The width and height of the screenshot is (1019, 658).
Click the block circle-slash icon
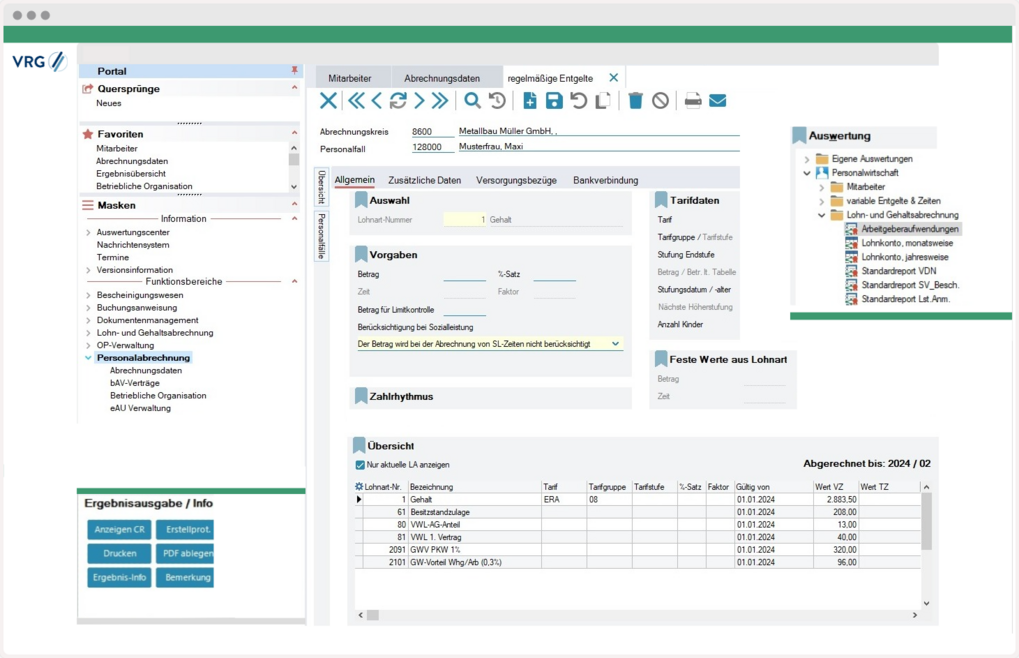click(x=660, y=101)
